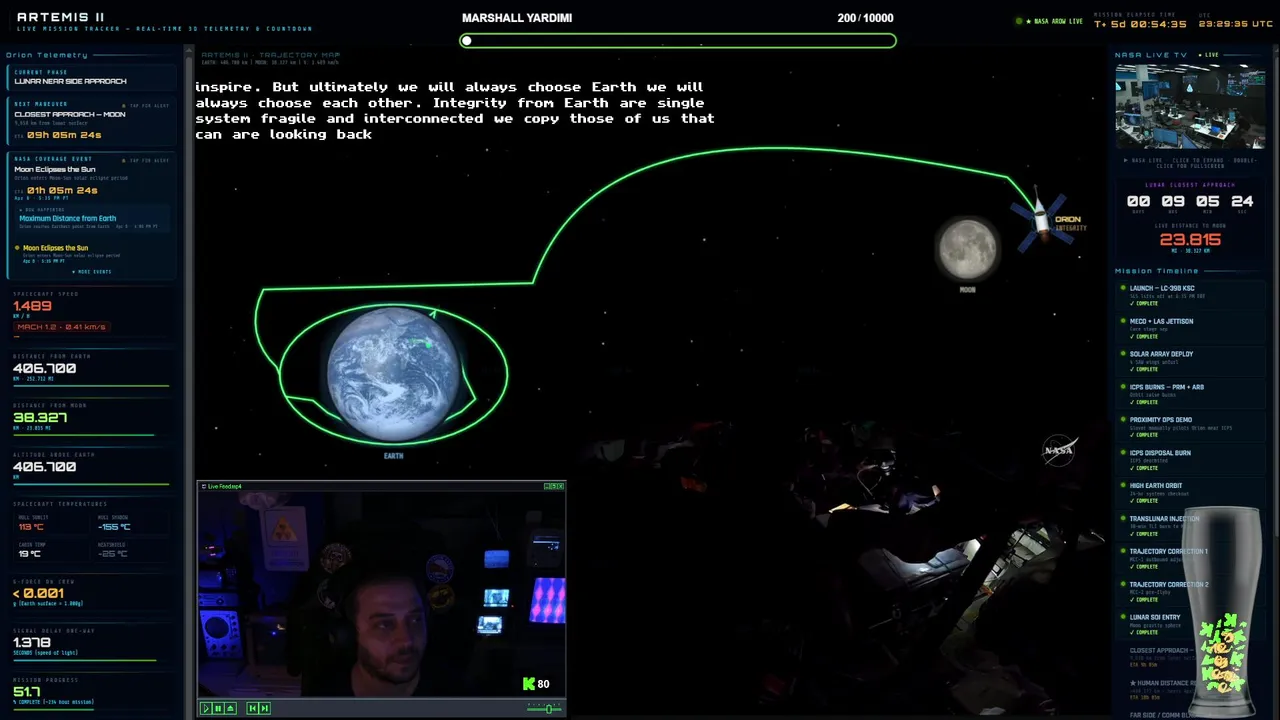Click the 200 / 10000 goal counter

865,18
